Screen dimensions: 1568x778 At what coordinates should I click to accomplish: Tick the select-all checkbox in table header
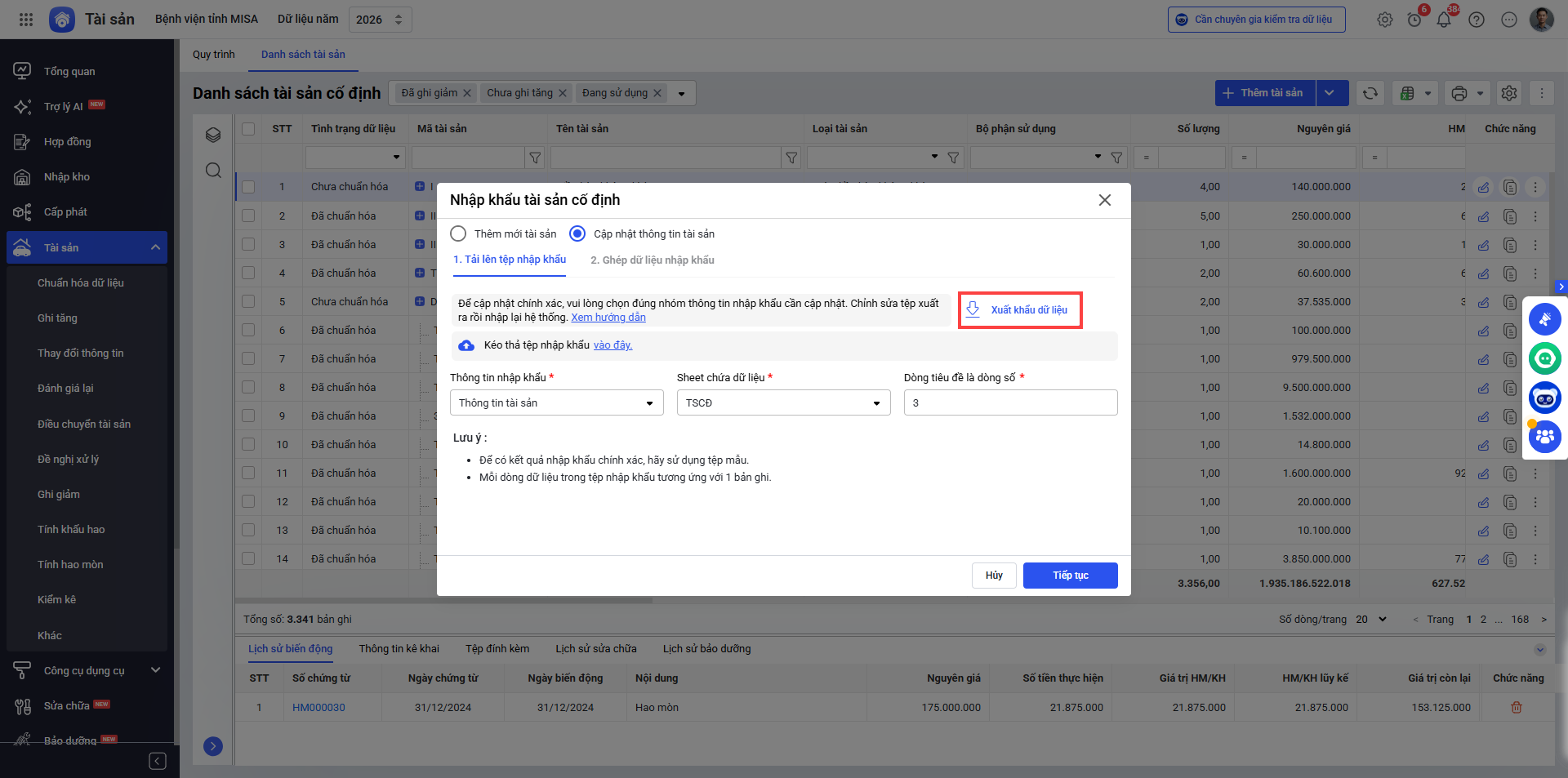tap(248, 129)
